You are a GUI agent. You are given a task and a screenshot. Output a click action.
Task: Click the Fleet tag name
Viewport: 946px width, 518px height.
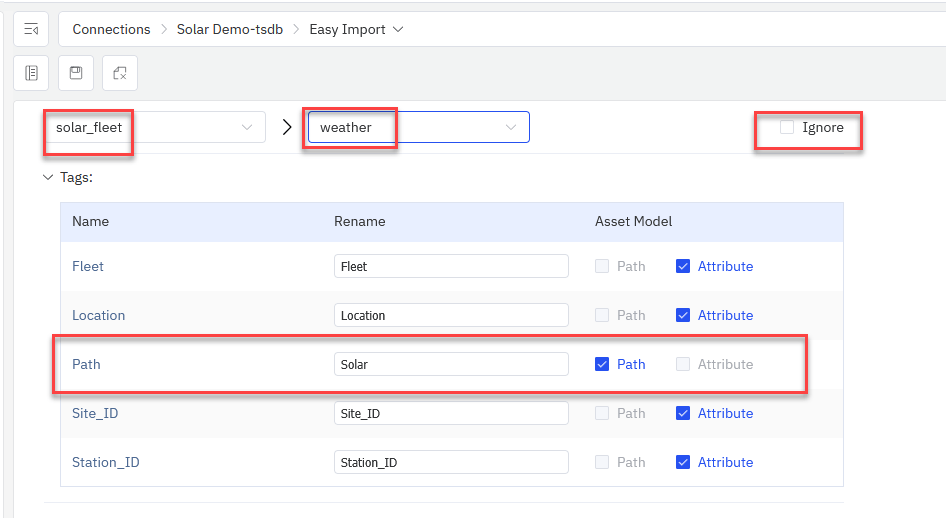(x=88, y=266)
